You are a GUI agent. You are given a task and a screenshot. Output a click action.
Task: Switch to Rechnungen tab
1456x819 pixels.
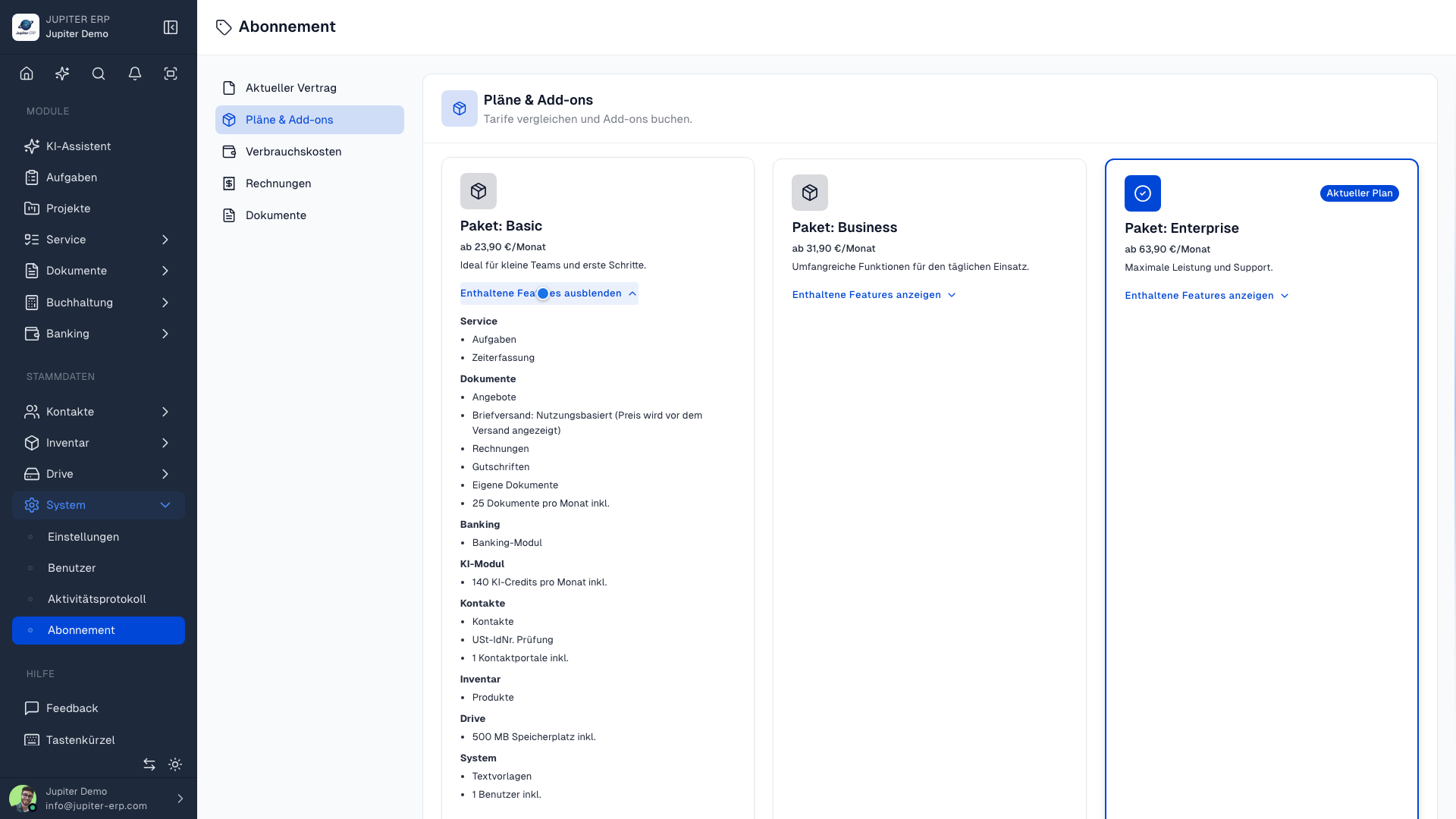click(x=309, y=184)
